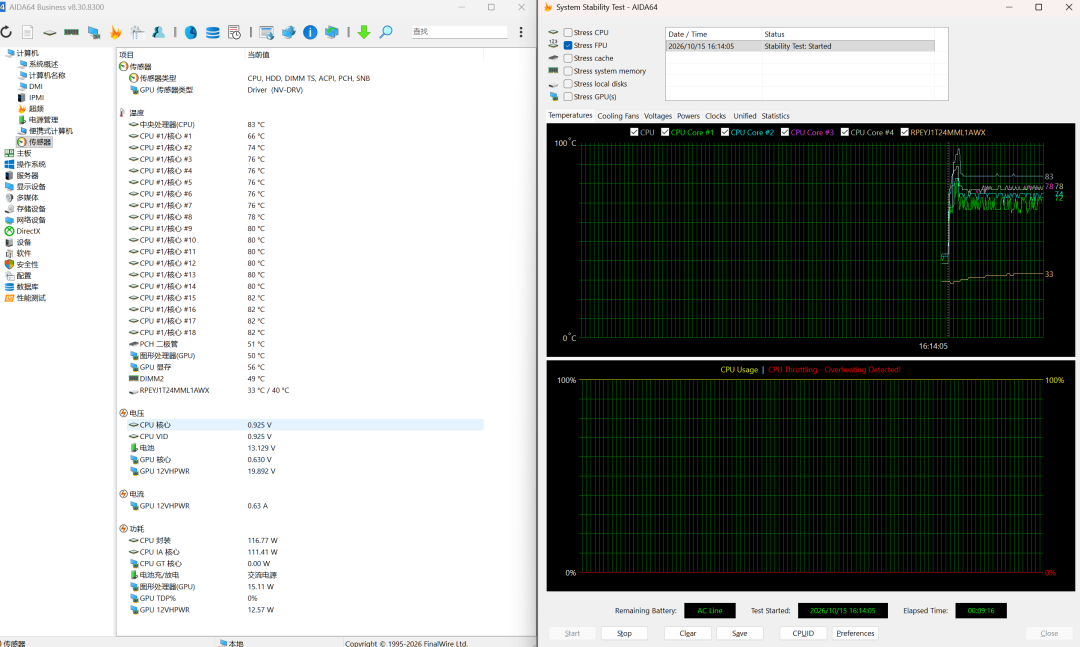Click the refresh icon in AIDA64 toolbar

6,32
